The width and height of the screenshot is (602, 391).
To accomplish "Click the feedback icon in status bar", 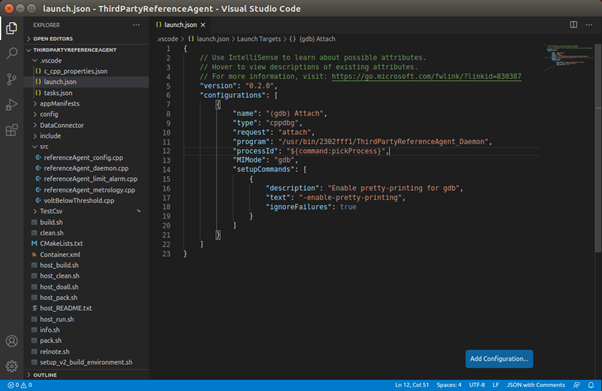I will tap(576, 385).
